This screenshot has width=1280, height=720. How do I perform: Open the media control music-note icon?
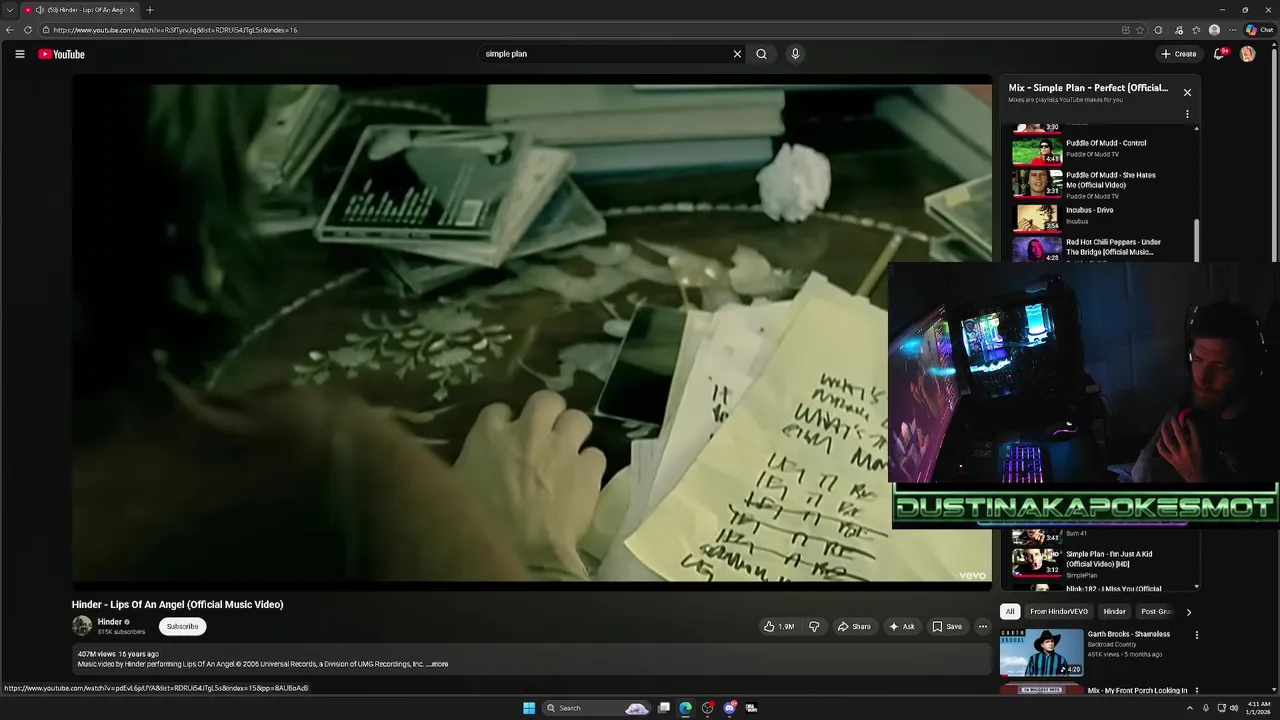coord(1179,30)
